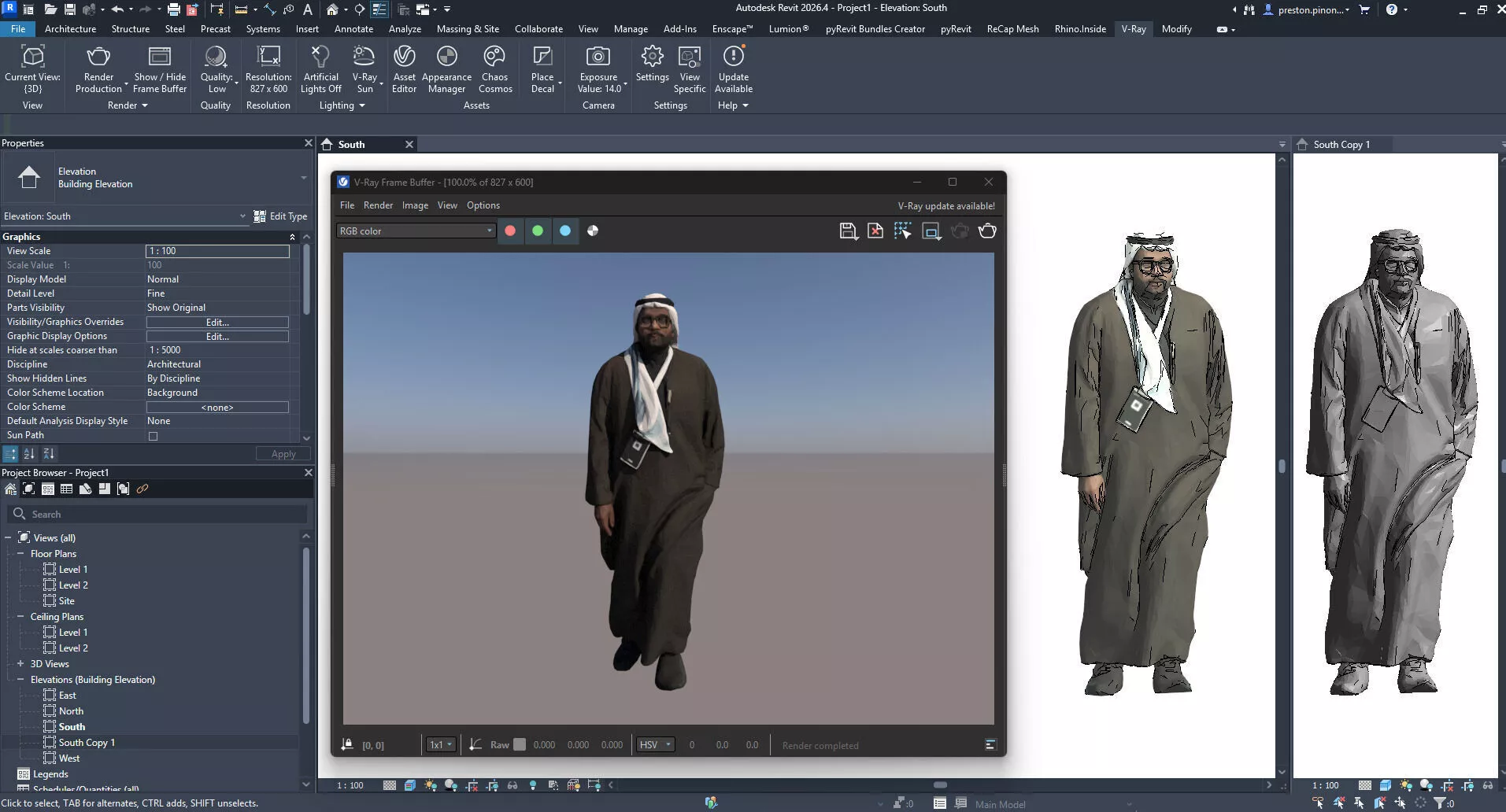The width and height of the screenshot is (1506, 812).
Task: Collapse Floor Plans tree node
Action: pyautogui.click(x=20, y=554)
